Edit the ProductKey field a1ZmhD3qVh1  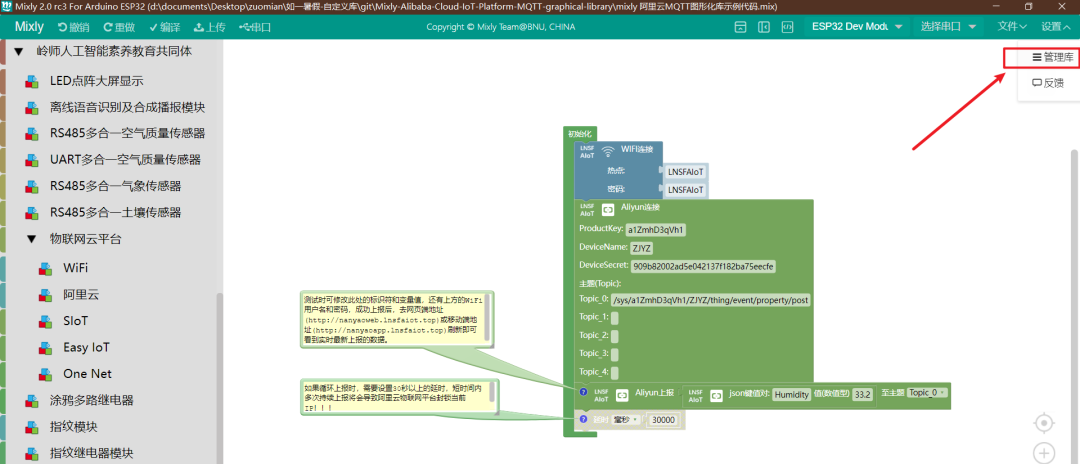(x=655, y=229)
